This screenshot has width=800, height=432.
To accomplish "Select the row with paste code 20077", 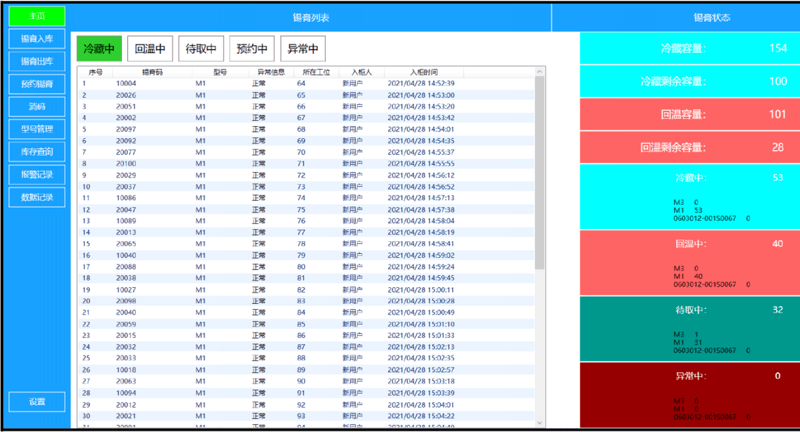I will point(306,152).
